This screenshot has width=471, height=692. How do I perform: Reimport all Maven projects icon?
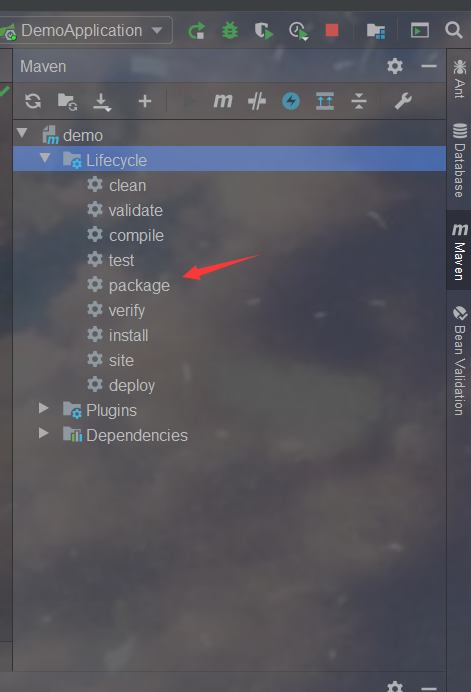pos(33,101)
